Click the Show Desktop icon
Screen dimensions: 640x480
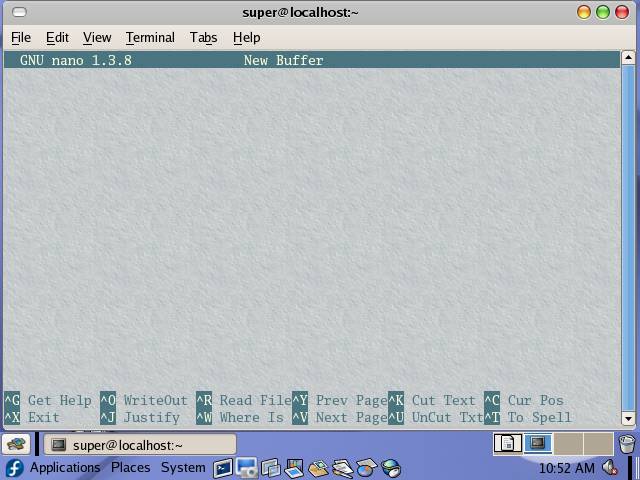(x=15, y=444)
